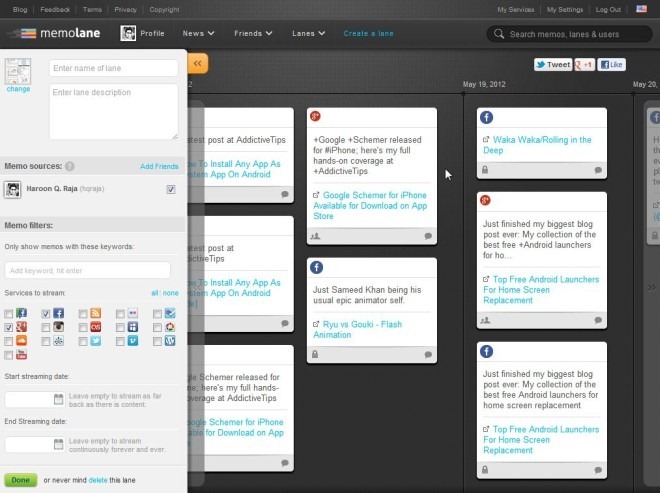Click the WordPress service icon
Screen dimensions: 660x493
click(x=170, y=341)
